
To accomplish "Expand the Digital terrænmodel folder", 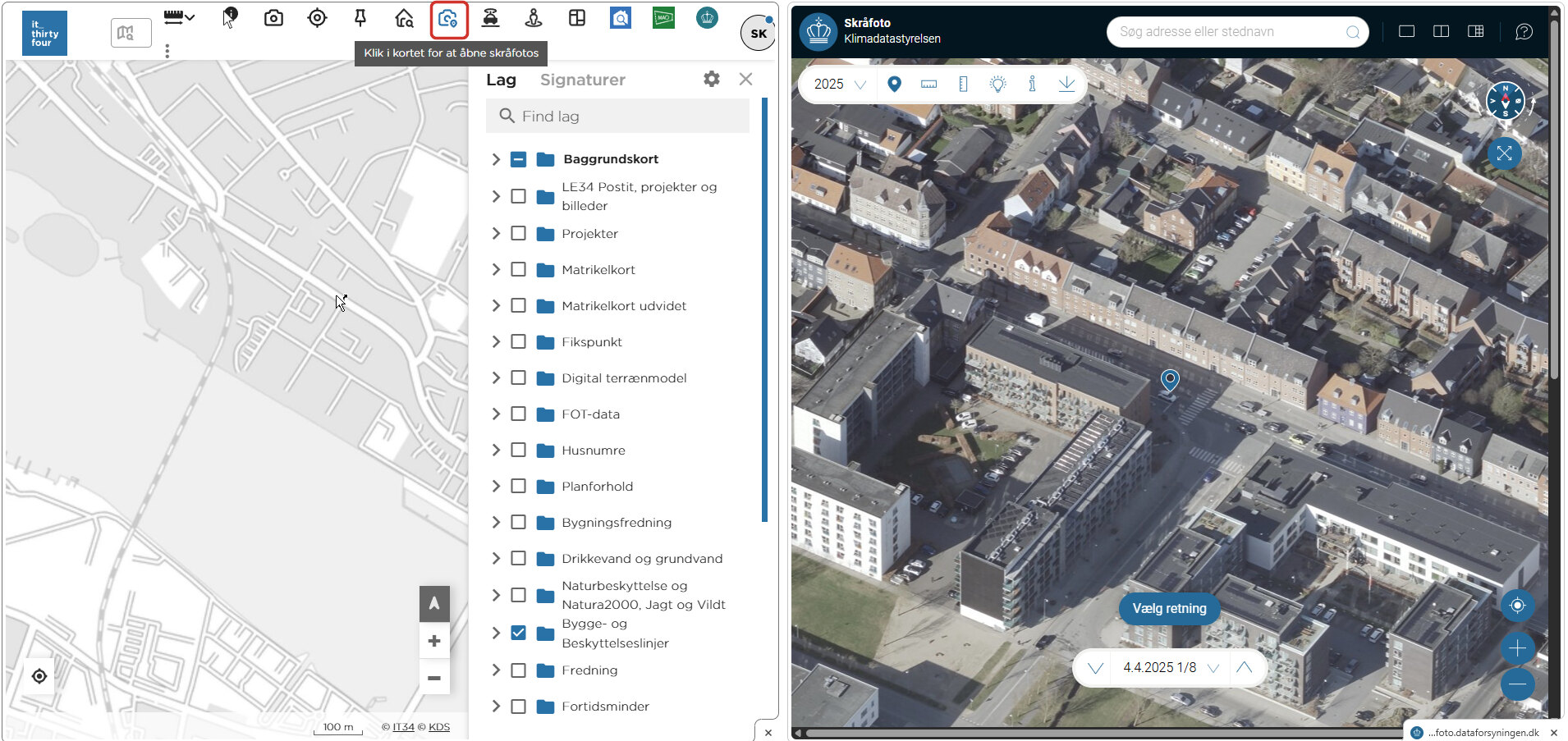I will click(496, 377).
